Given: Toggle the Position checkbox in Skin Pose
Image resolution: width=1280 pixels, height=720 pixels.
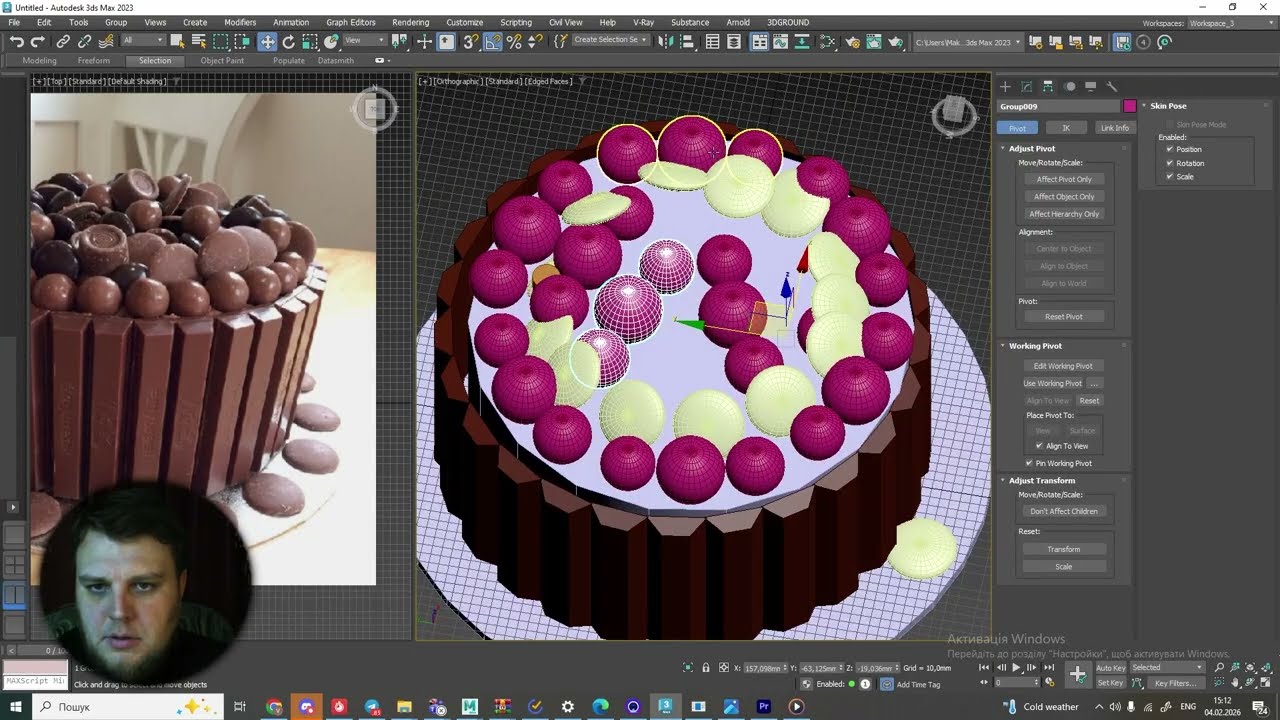Looking at the screenshot, I should [x=1170, y=149].
